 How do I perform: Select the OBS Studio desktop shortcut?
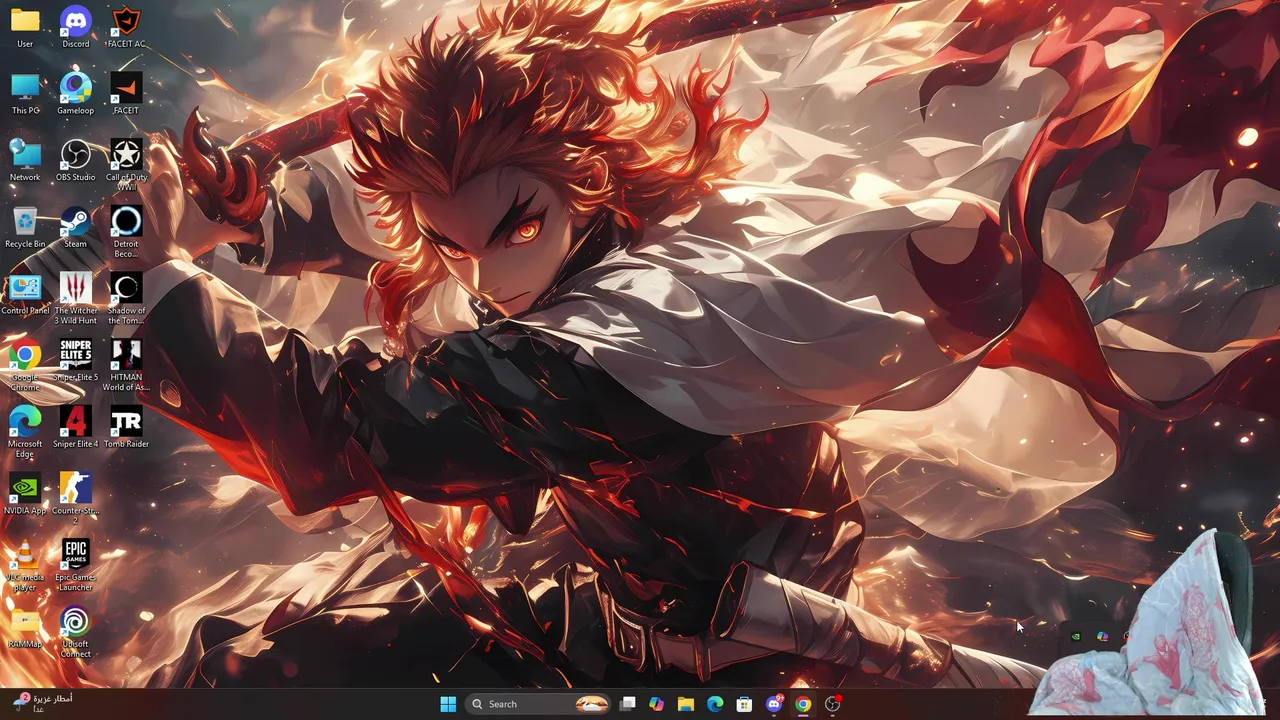[x=75, y=161]
